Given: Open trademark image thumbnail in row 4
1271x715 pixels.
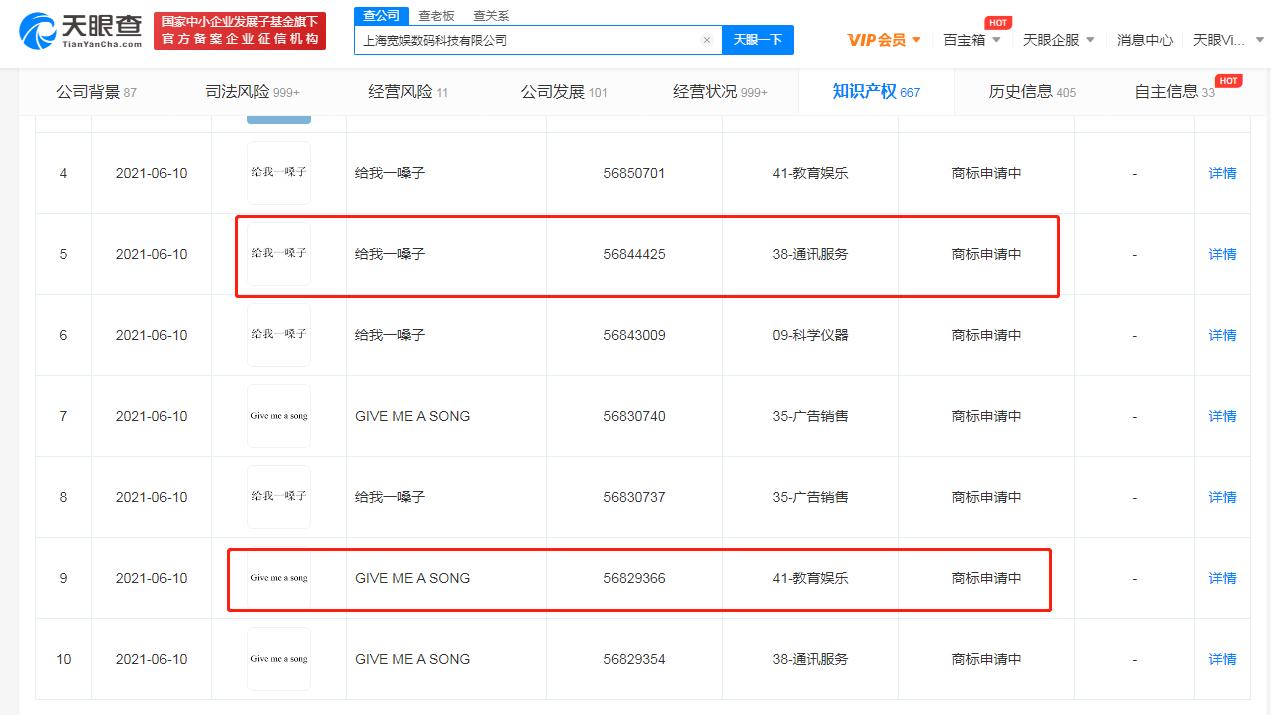Looking at the screenshot, I should pos(279,173).
